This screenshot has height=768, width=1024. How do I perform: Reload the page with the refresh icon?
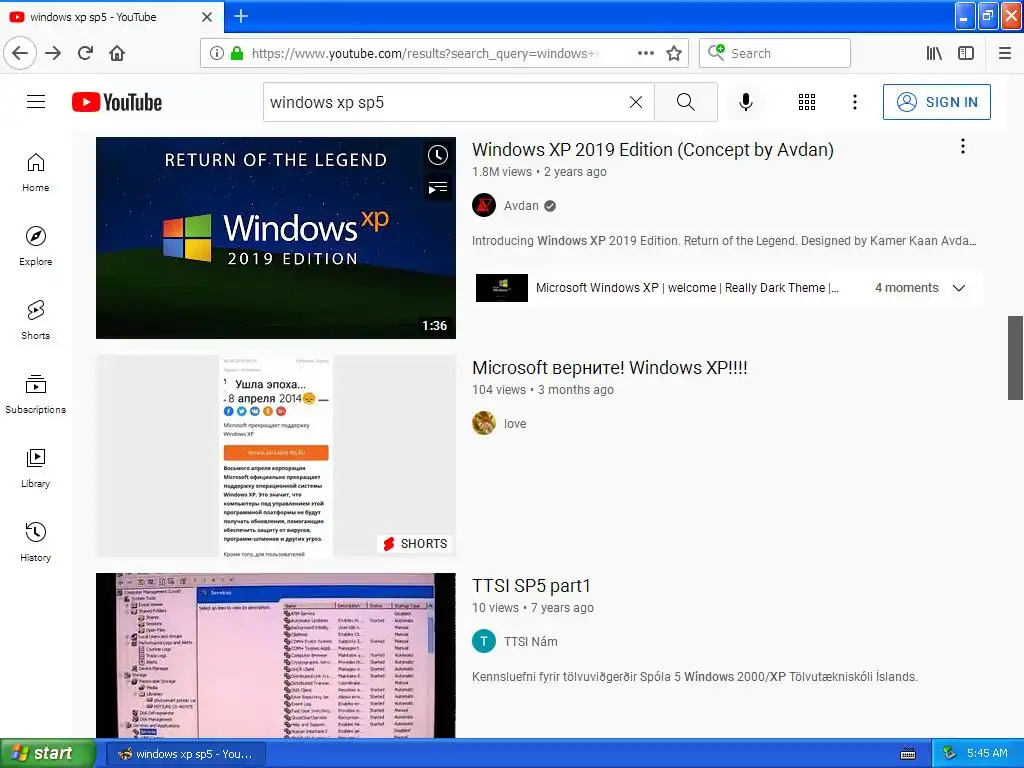(86, 53)
